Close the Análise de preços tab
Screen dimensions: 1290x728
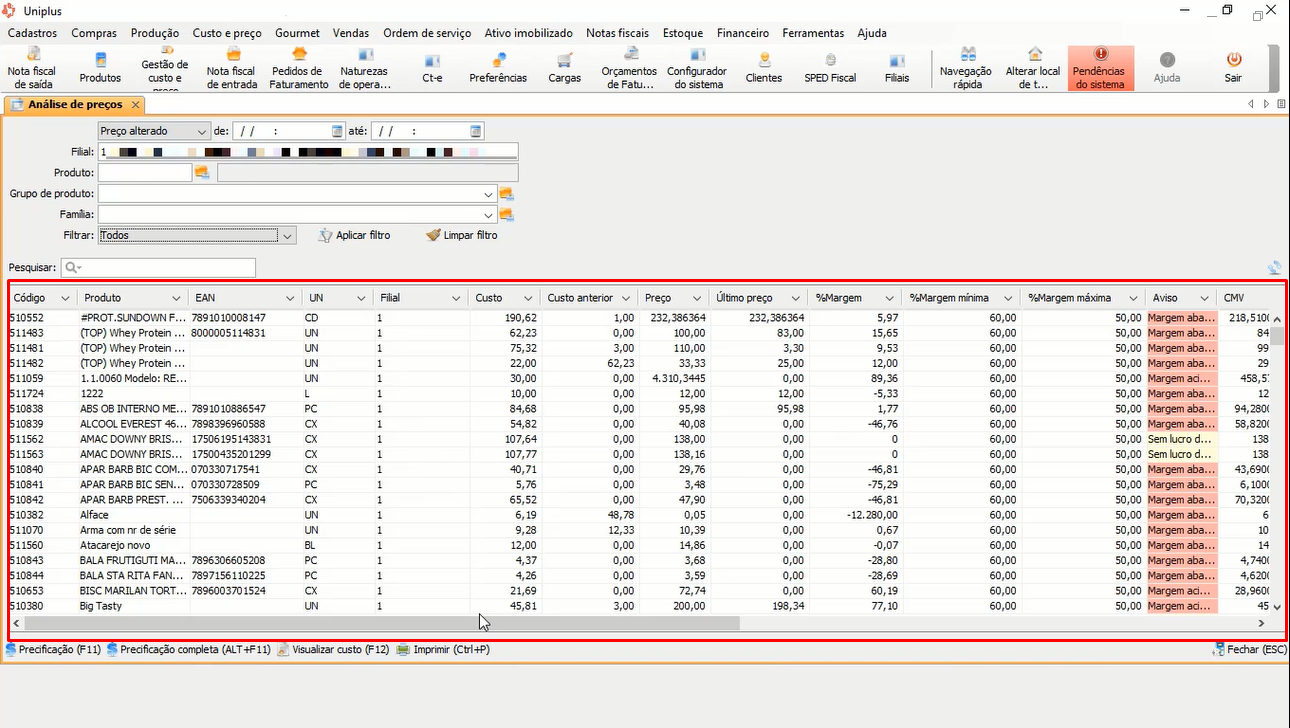tap(136, 104)
